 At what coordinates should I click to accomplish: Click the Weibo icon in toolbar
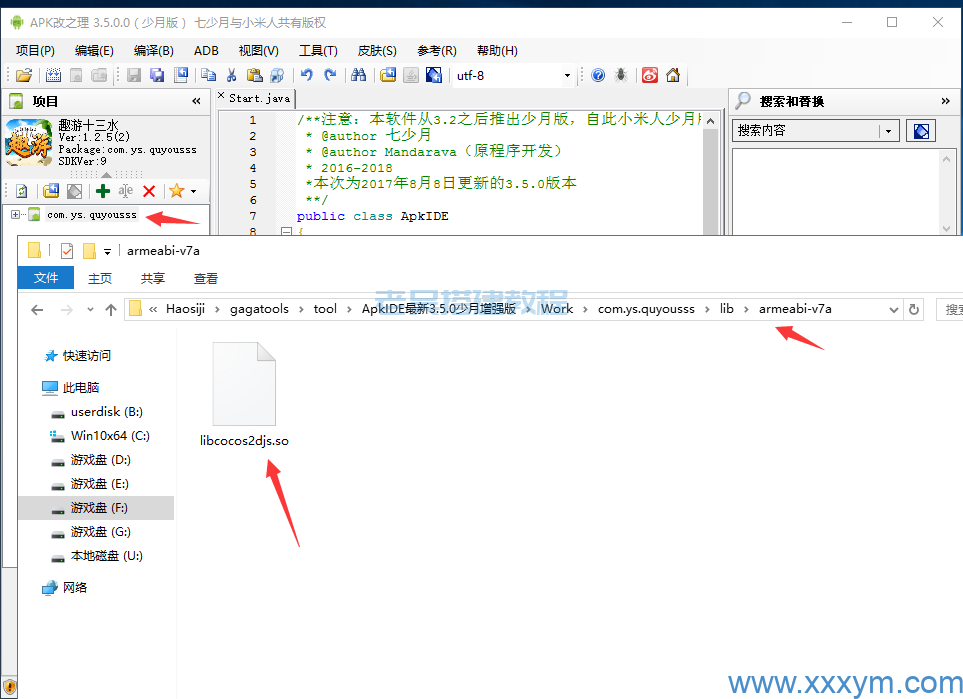650,75
